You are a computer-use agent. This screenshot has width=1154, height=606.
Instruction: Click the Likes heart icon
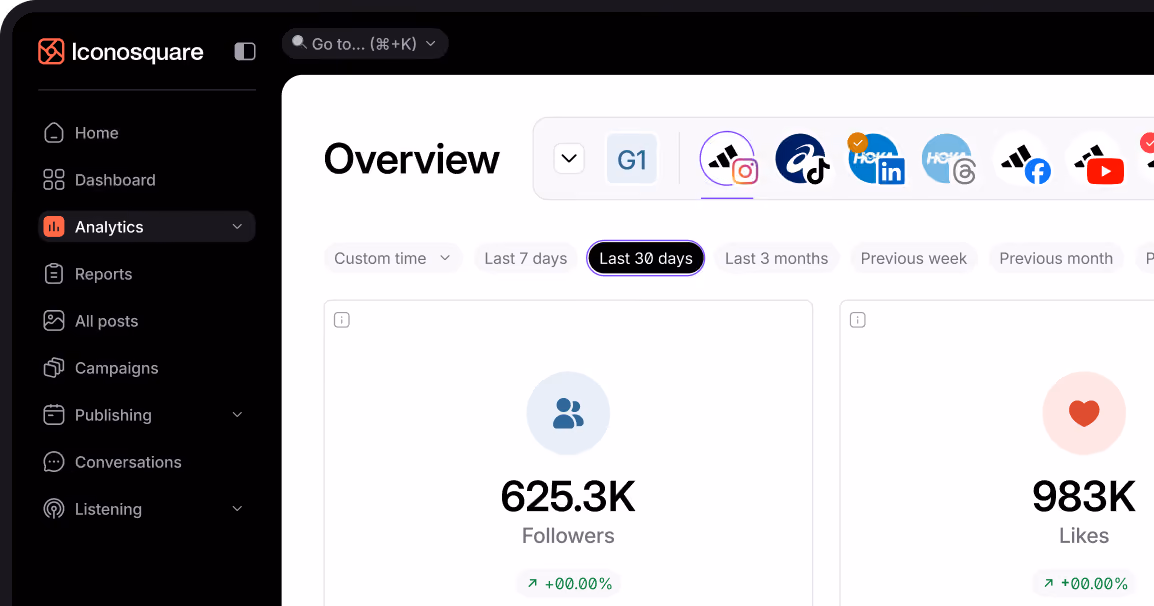click(x=1084, y=413)
